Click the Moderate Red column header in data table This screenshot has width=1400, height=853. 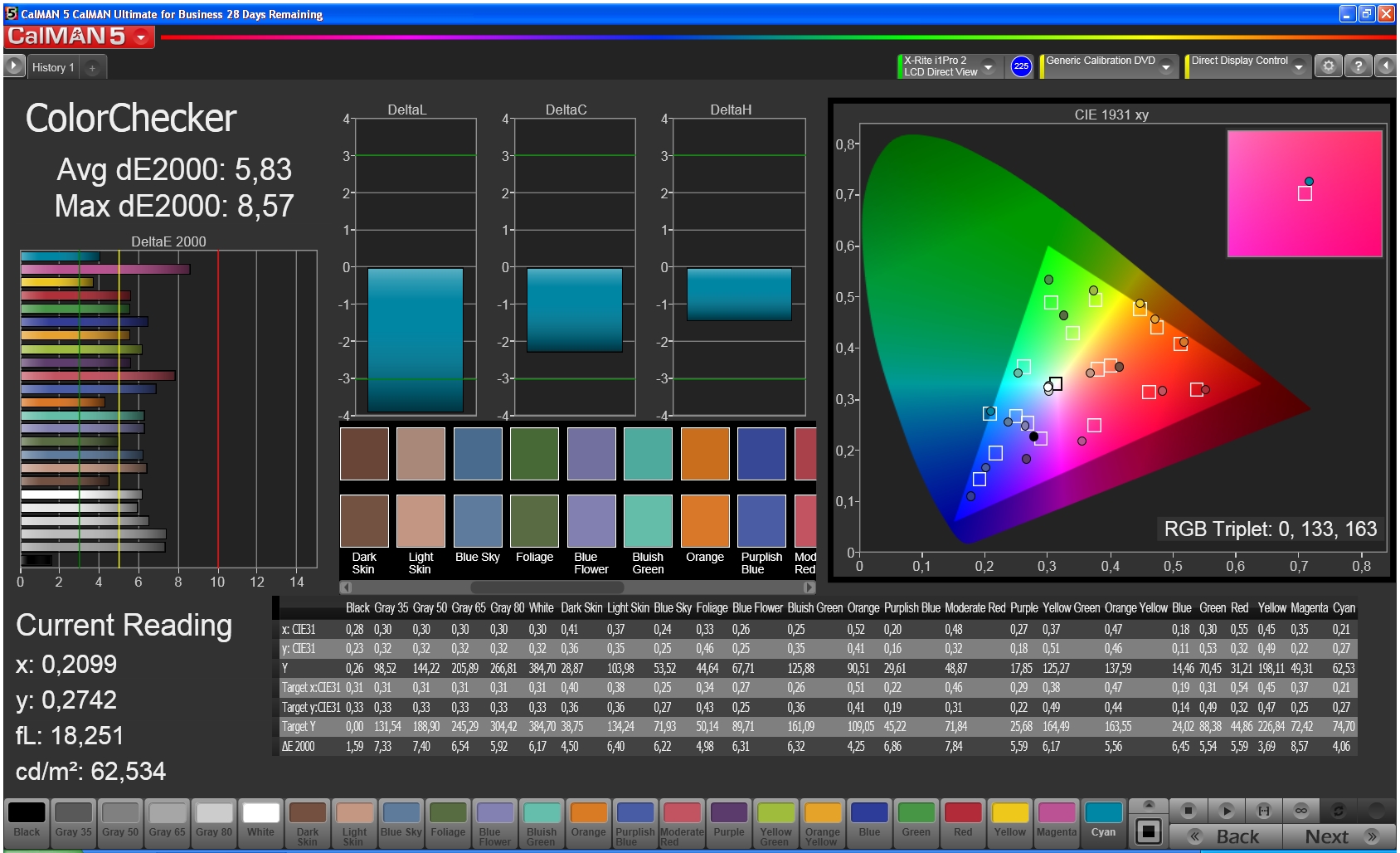tap(975, 608)
